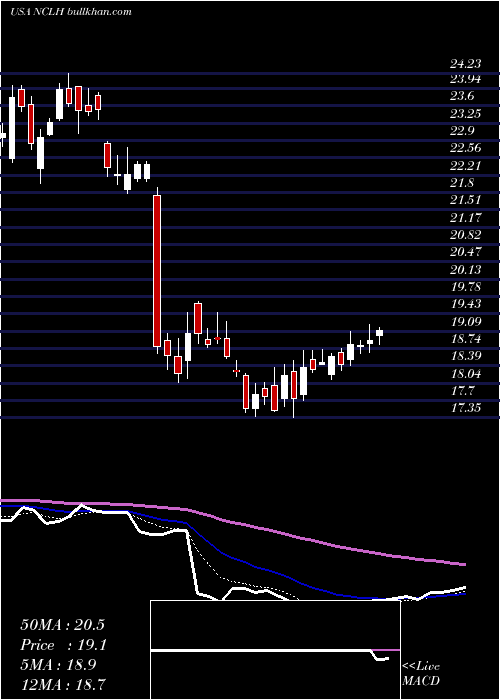Click the 21.17 price axis label

[466, 218]
